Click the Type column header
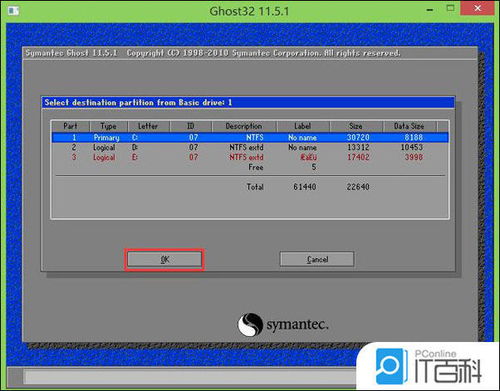The width and height of the screenshot is (500, 391). pyautogui.click(x=108, y=126)
